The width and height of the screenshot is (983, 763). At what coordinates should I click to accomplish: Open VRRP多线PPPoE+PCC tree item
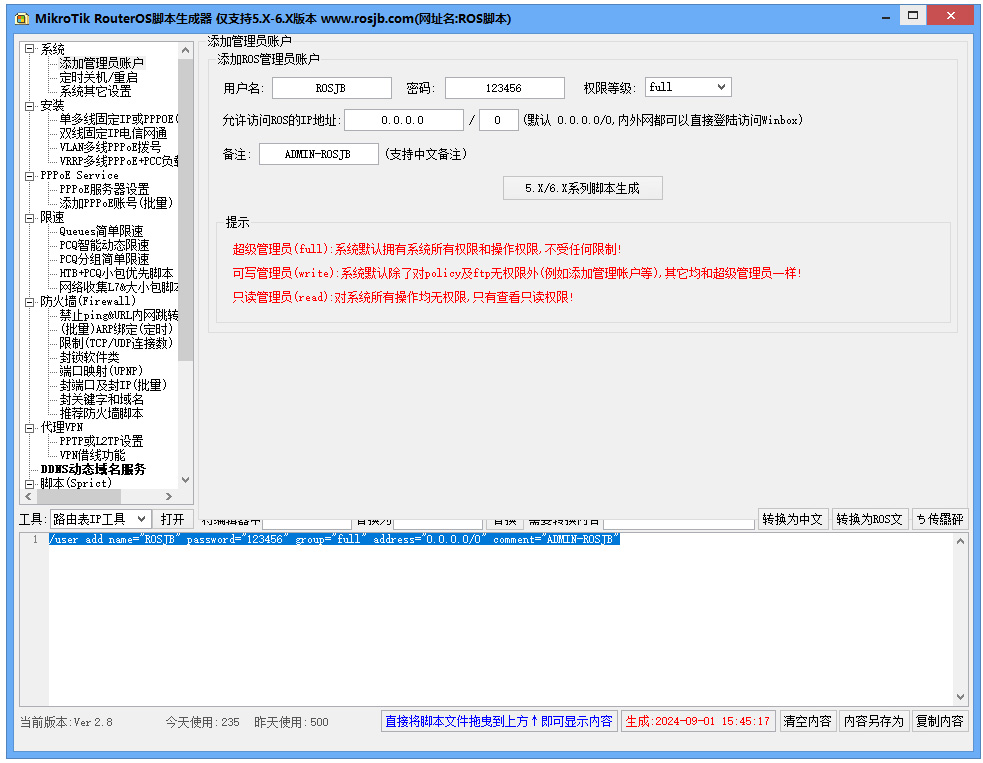(x=118, y=161)
